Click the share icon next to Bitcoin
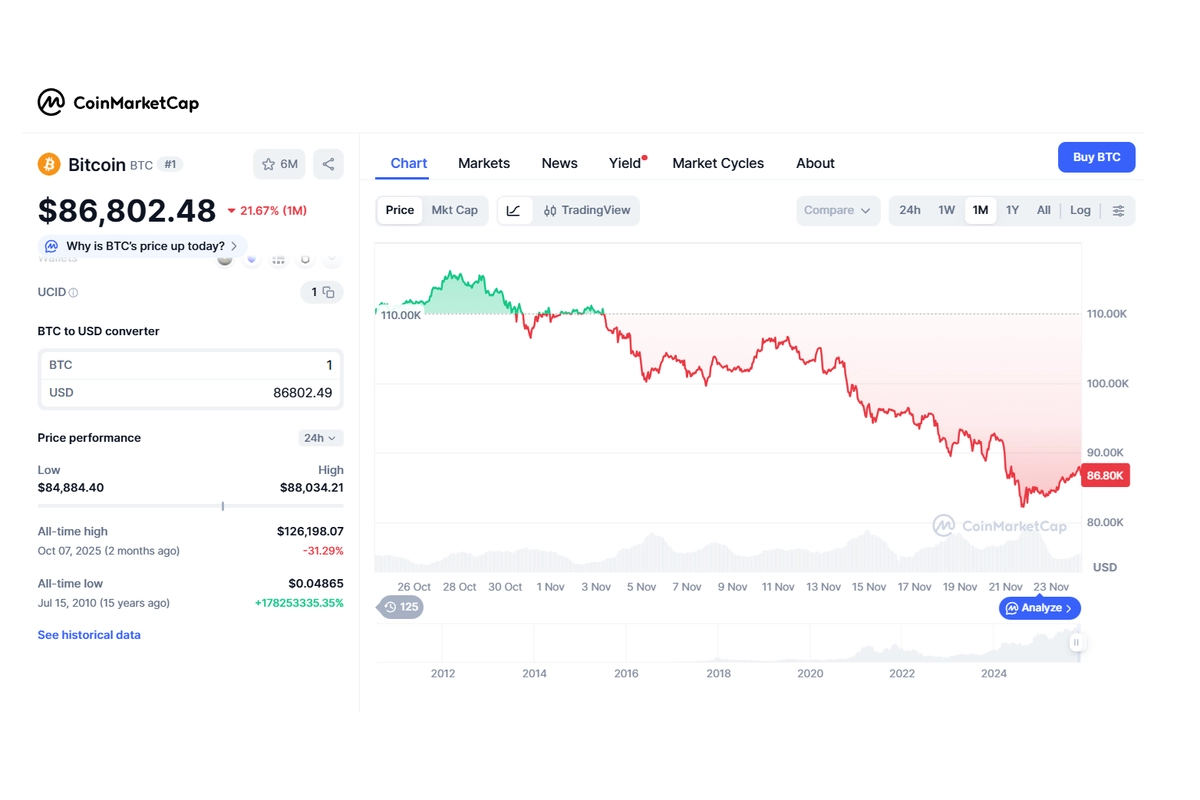Image resolution: width=1200 pixels, height=800 pixels. [328, 164]
